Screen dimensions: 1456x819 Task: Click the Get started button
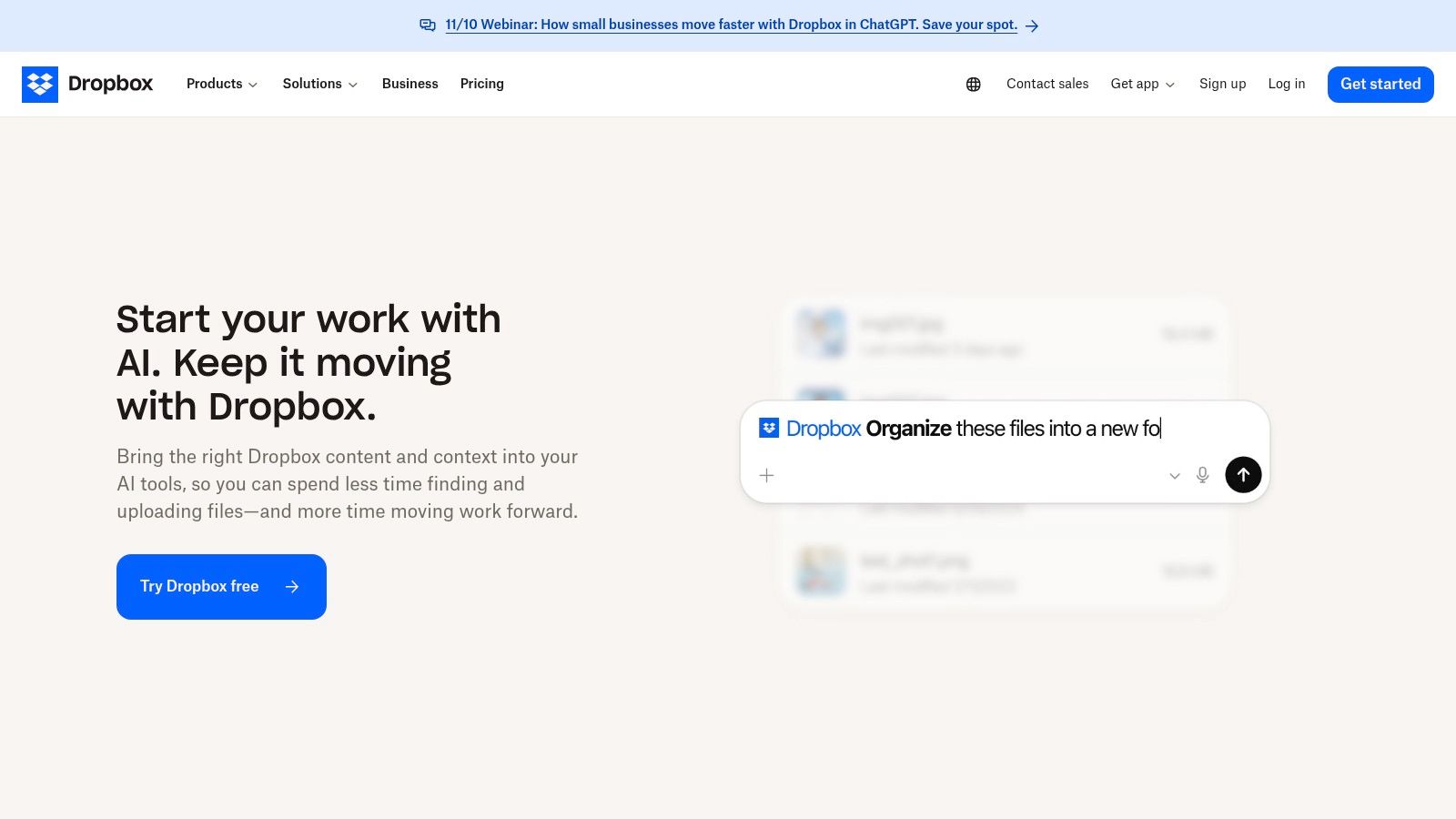[1380, 85]
